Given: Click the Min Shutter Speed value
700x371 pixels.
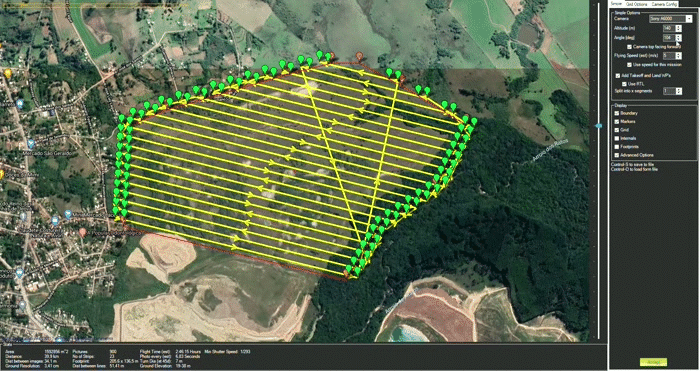Looking at the screenshot, I should click(245, 352).
